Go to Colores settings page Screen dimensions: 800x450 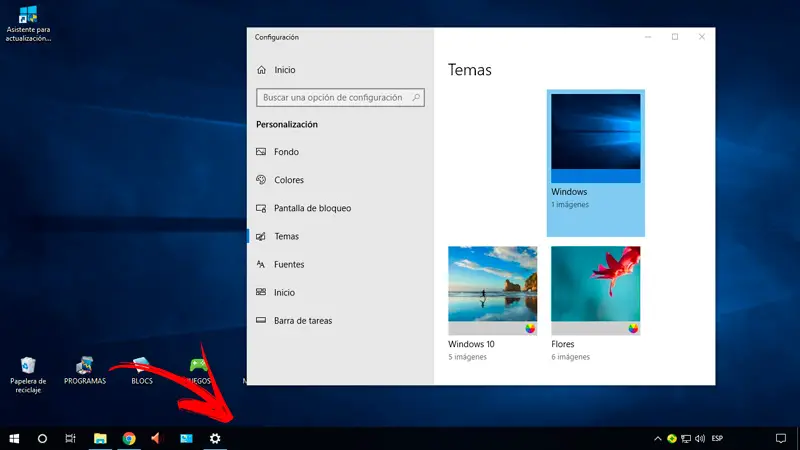pos(288,180)
